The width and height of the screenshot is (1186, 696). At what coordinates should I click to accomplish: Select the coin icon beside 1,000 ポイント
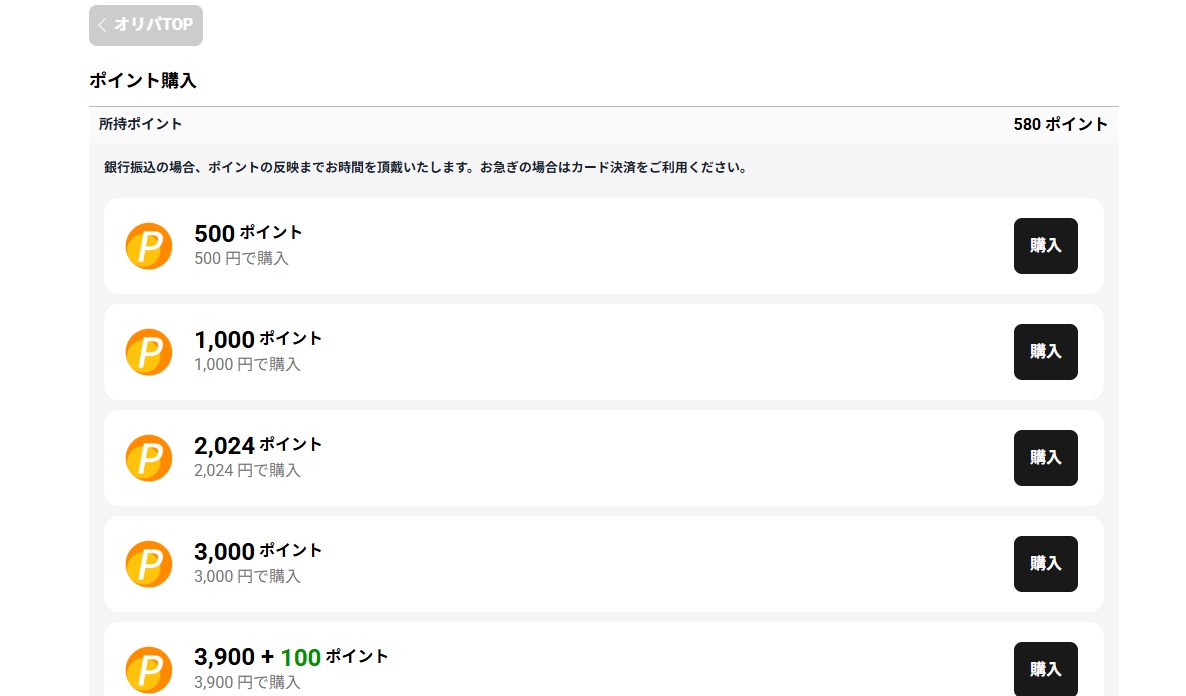tap(149, 352)
